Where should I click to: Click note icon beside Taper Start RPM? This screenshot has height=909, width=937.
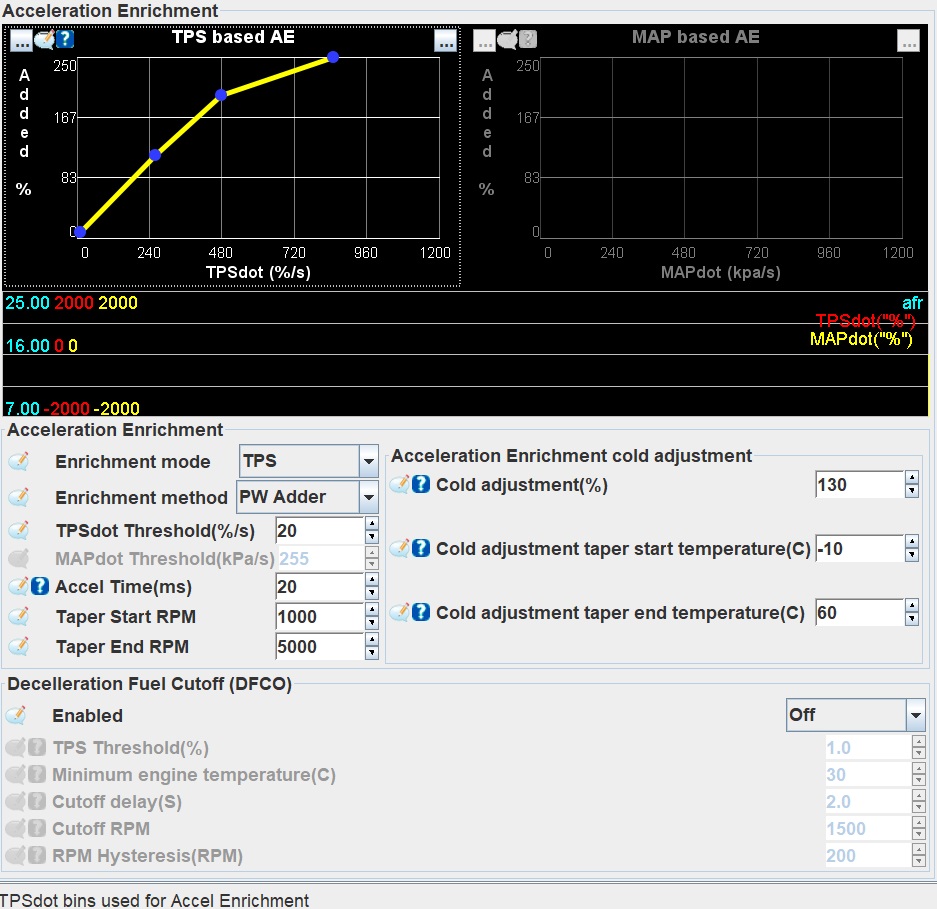coord(19,616)
